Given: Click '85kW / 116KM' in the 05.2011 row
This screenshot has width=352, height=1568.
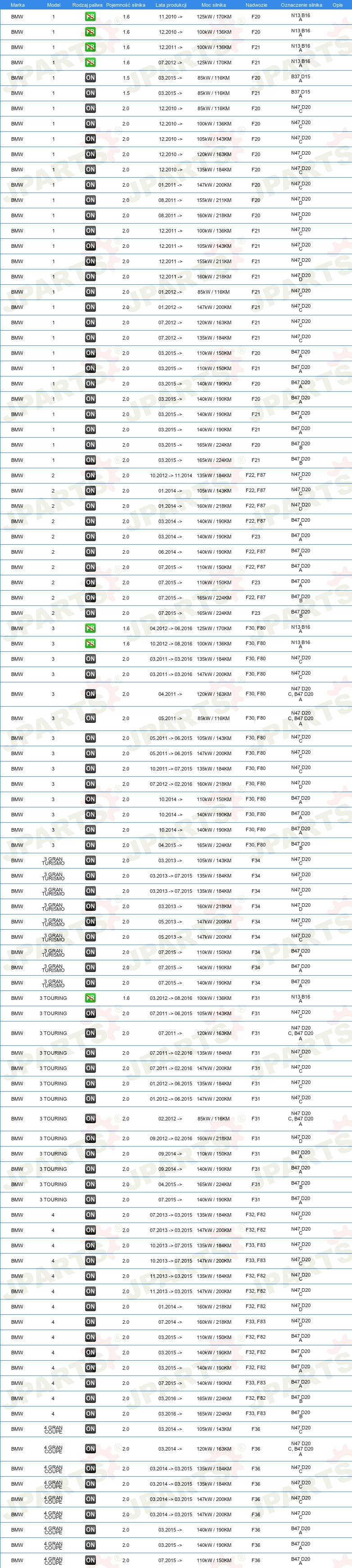Looking at the screenshot, I should point(214,718).
